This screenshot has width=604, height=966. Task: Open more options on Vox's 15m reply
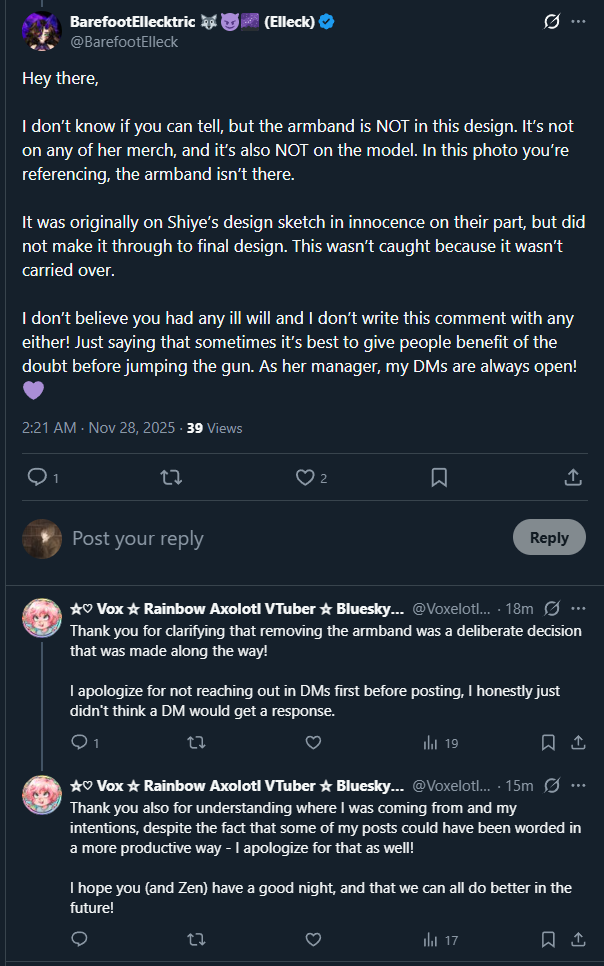pos(579,785)
